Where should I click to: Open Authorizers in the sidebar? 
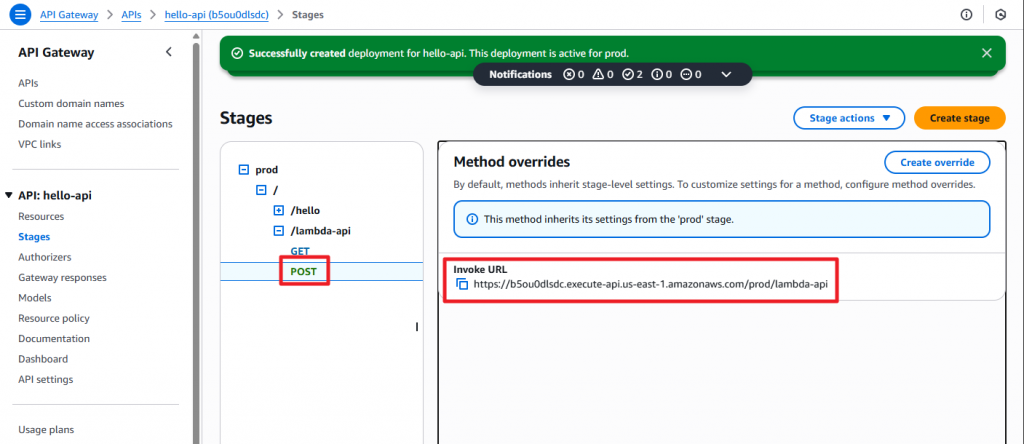tap(45, 257)
